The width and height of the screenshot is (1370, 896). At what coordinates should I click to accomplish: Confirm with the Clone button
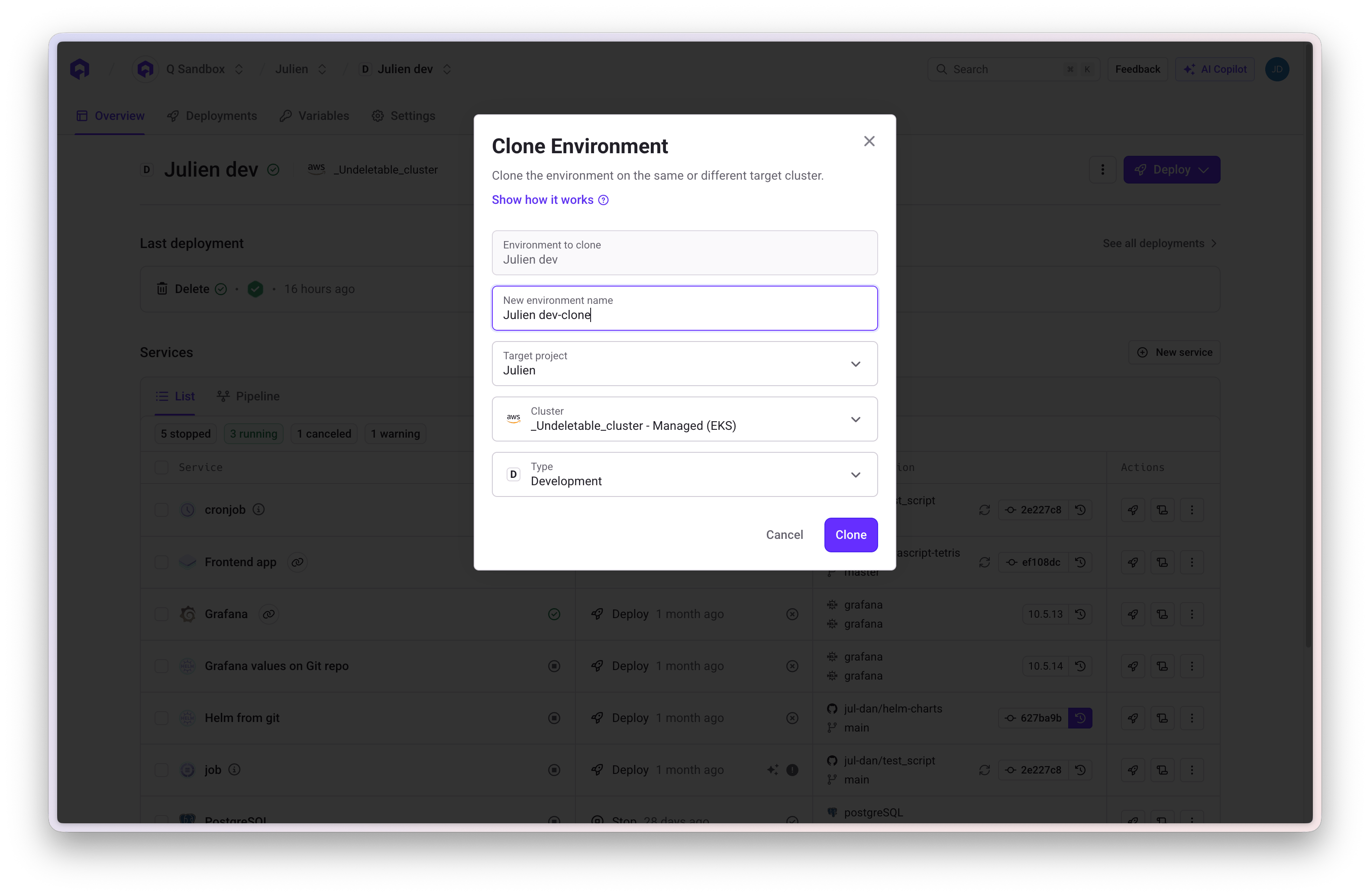pos(851,535)
